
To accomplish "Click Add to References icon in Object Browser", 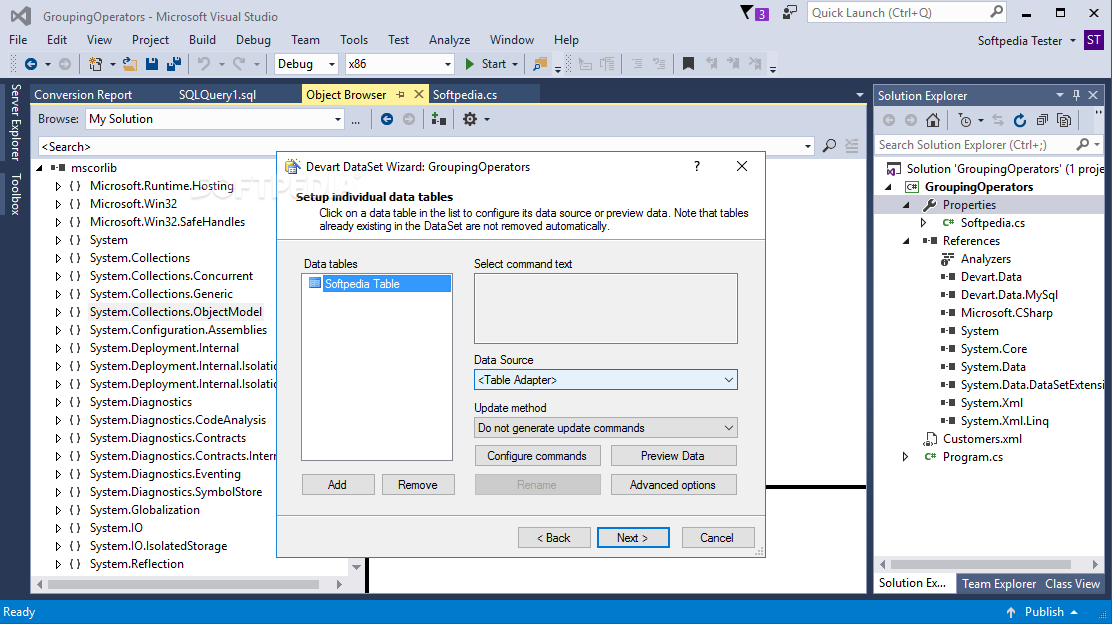I will [x=439, y=119].
